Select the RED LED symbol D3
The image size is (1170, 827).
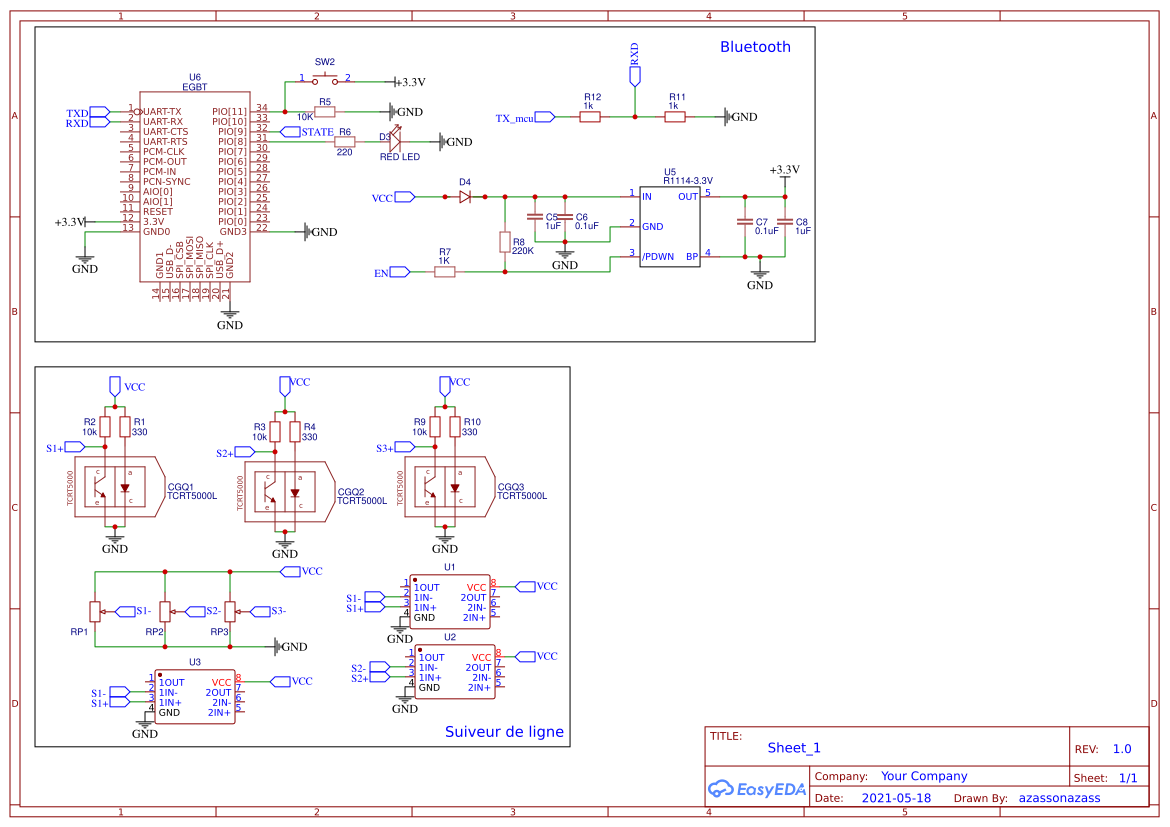396,141
